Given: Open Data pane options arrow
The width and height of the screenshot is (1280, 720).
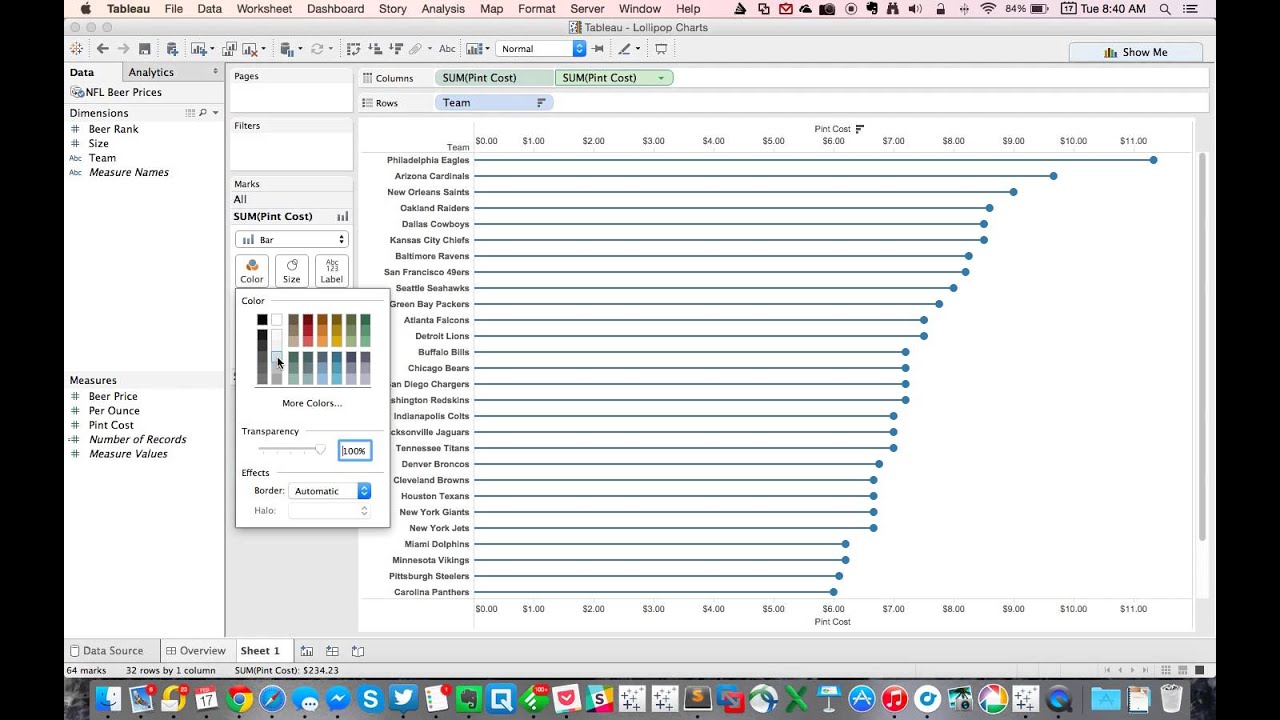Looking at the screenshot, I should [215, 72].
